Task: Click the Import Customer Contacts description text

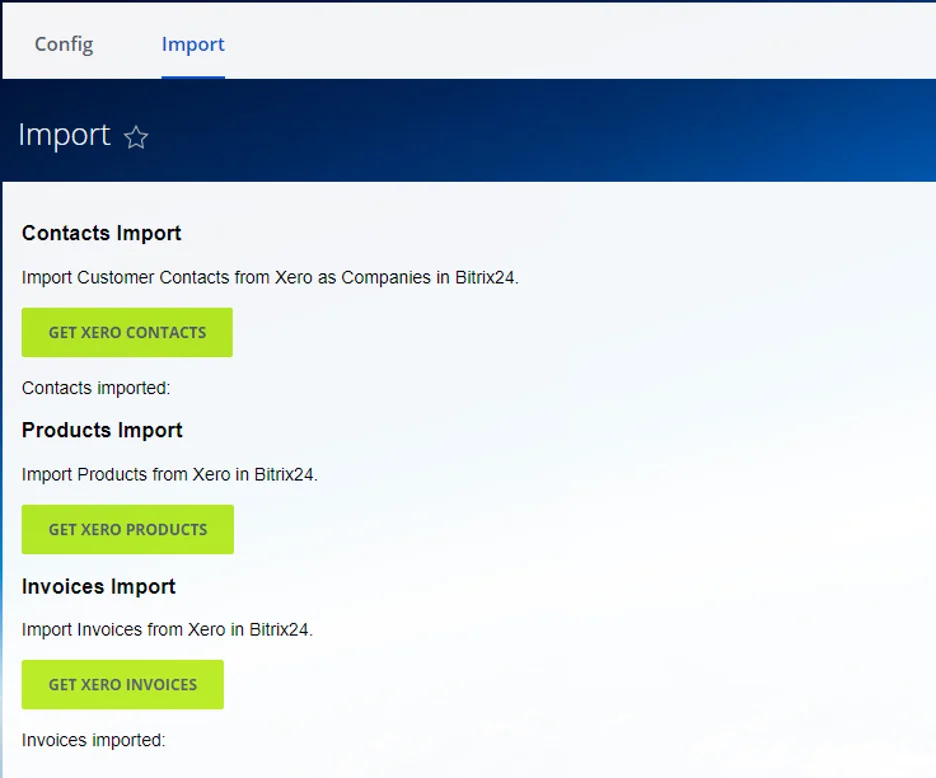Action: (x=270, y=277)
